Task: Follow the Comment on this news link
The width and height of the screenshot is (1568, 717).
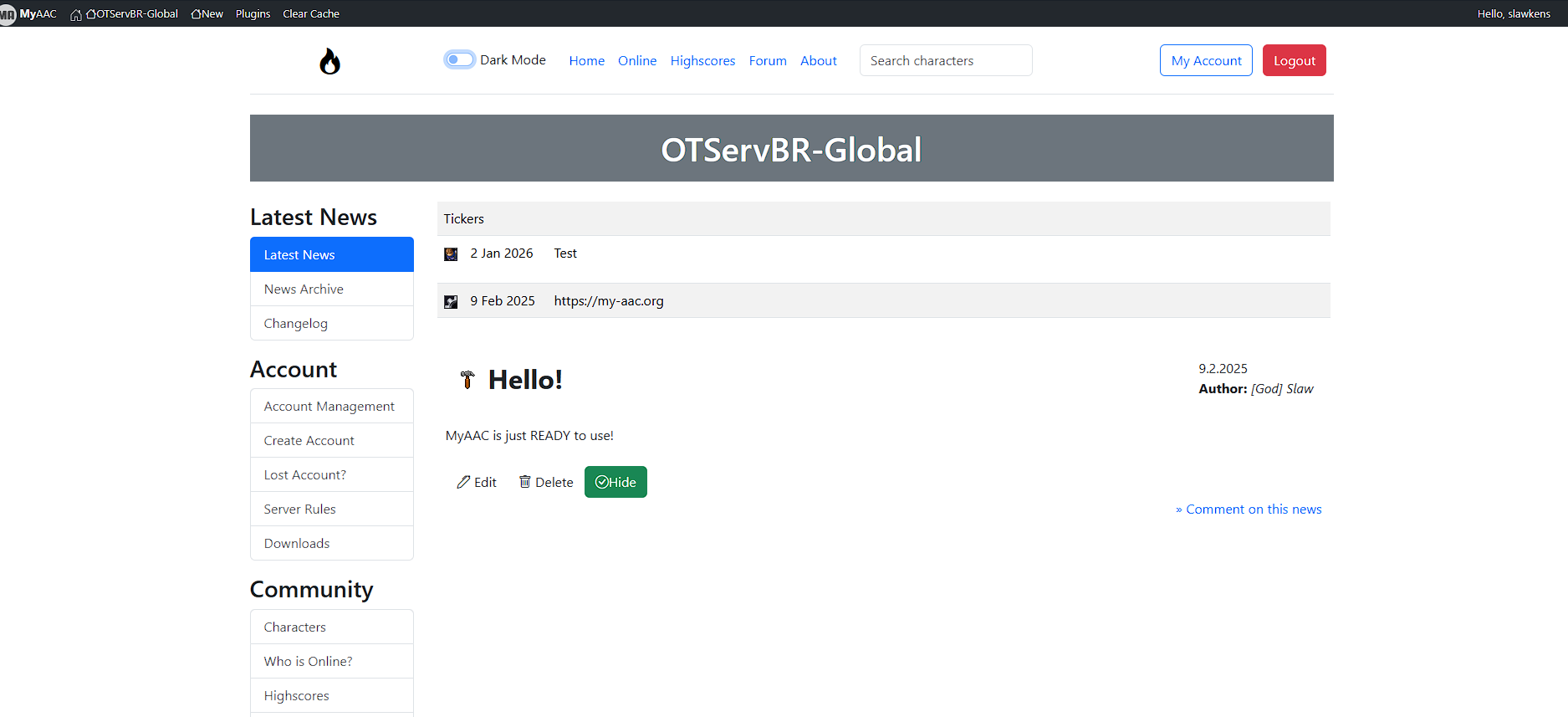Action: click(x=1249, y=510)
